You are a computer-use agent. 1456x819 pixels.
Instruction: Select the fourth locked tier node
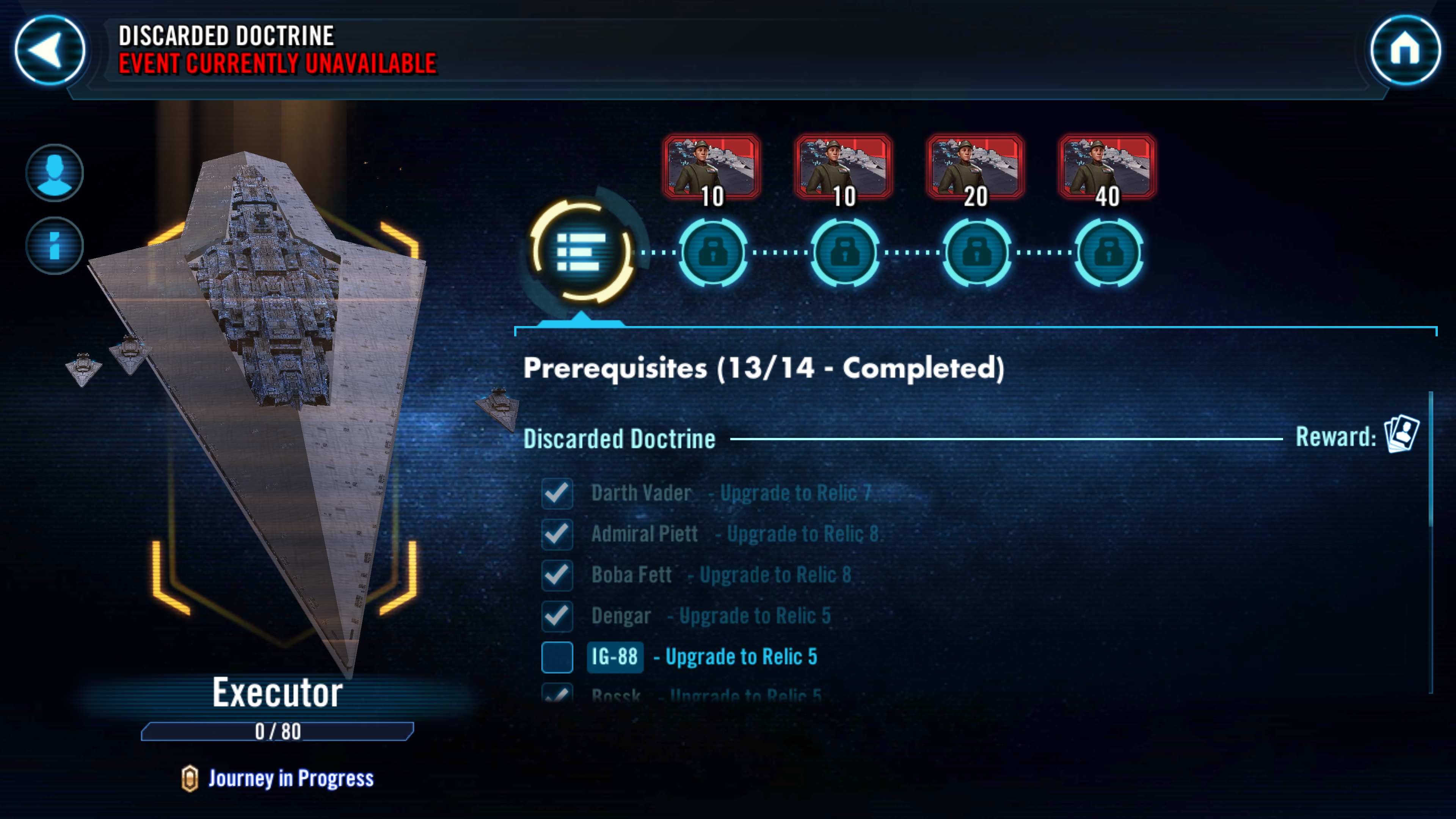pyautogui.click(x=1108, y=252)
